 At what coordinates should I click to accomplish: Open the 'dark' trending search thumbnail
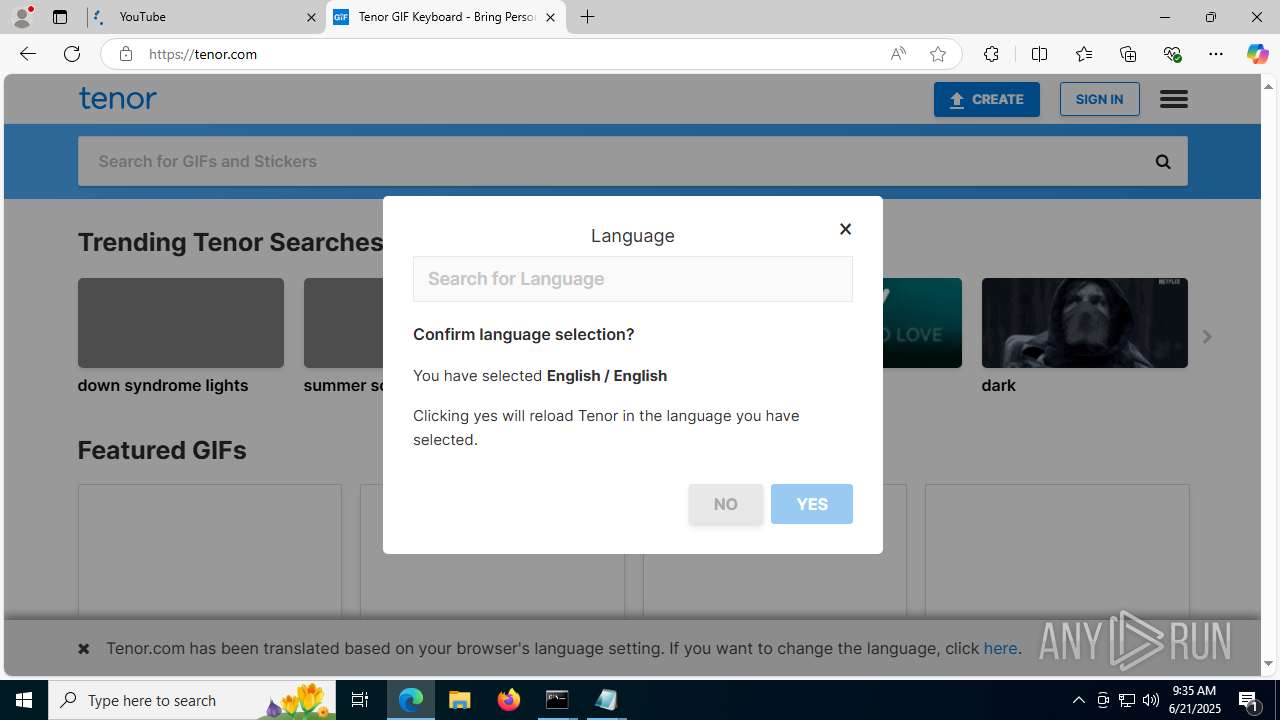pyautogui.click(x=1084, y=323)
